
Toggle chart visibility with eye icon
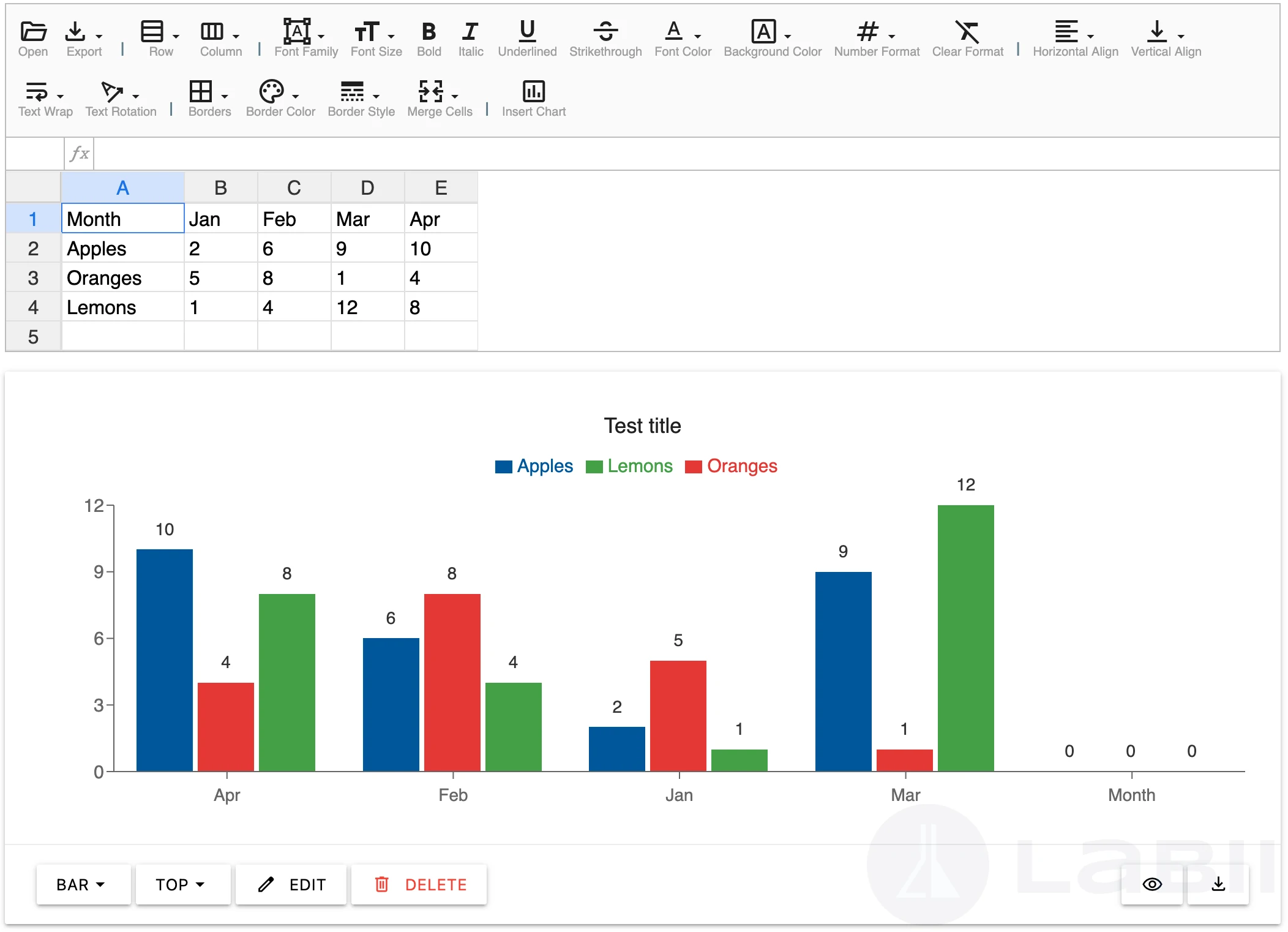tap(1152, 884)
